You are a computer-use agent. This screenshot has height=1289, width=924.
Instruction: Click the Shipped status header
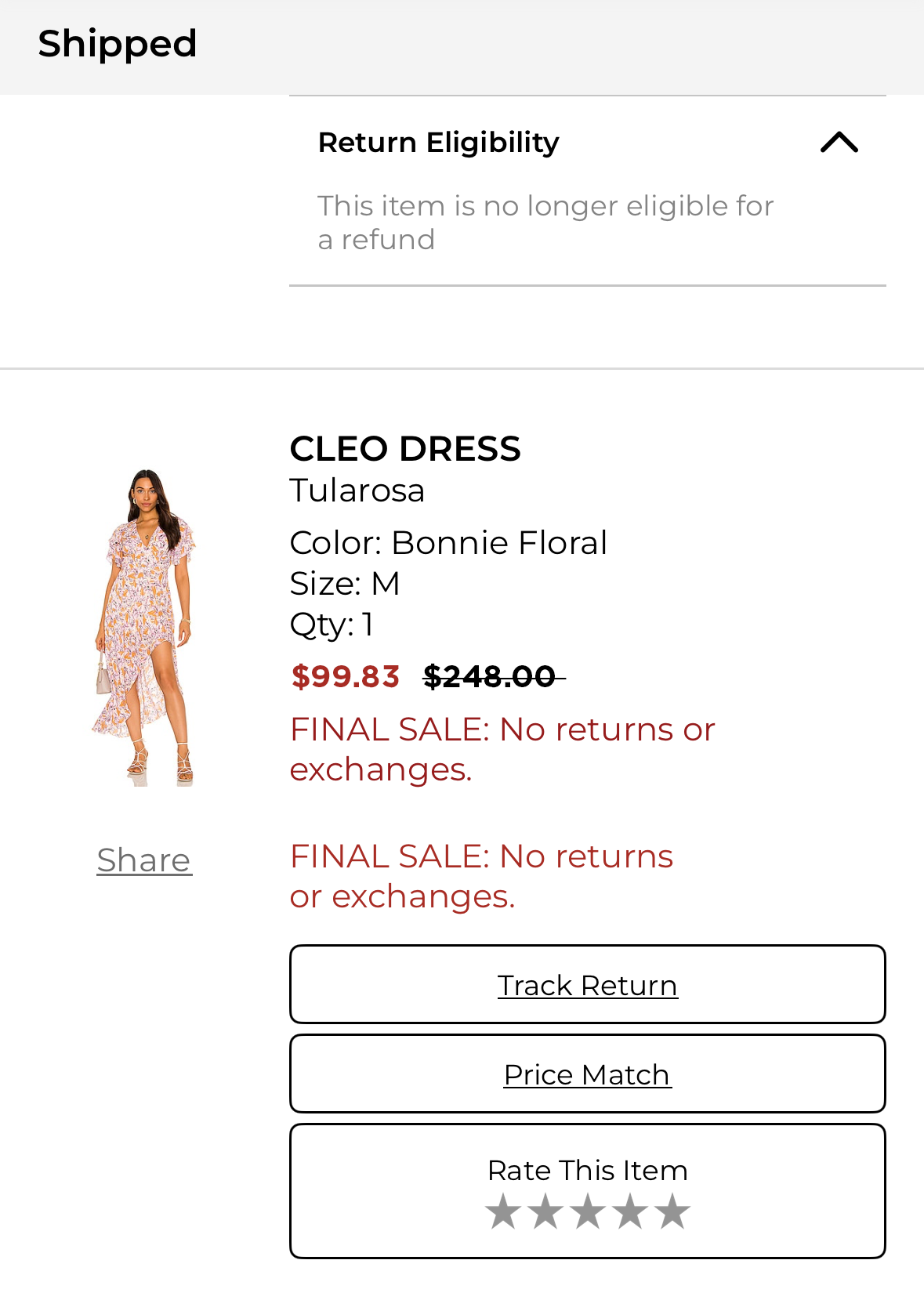pos(118,44)
